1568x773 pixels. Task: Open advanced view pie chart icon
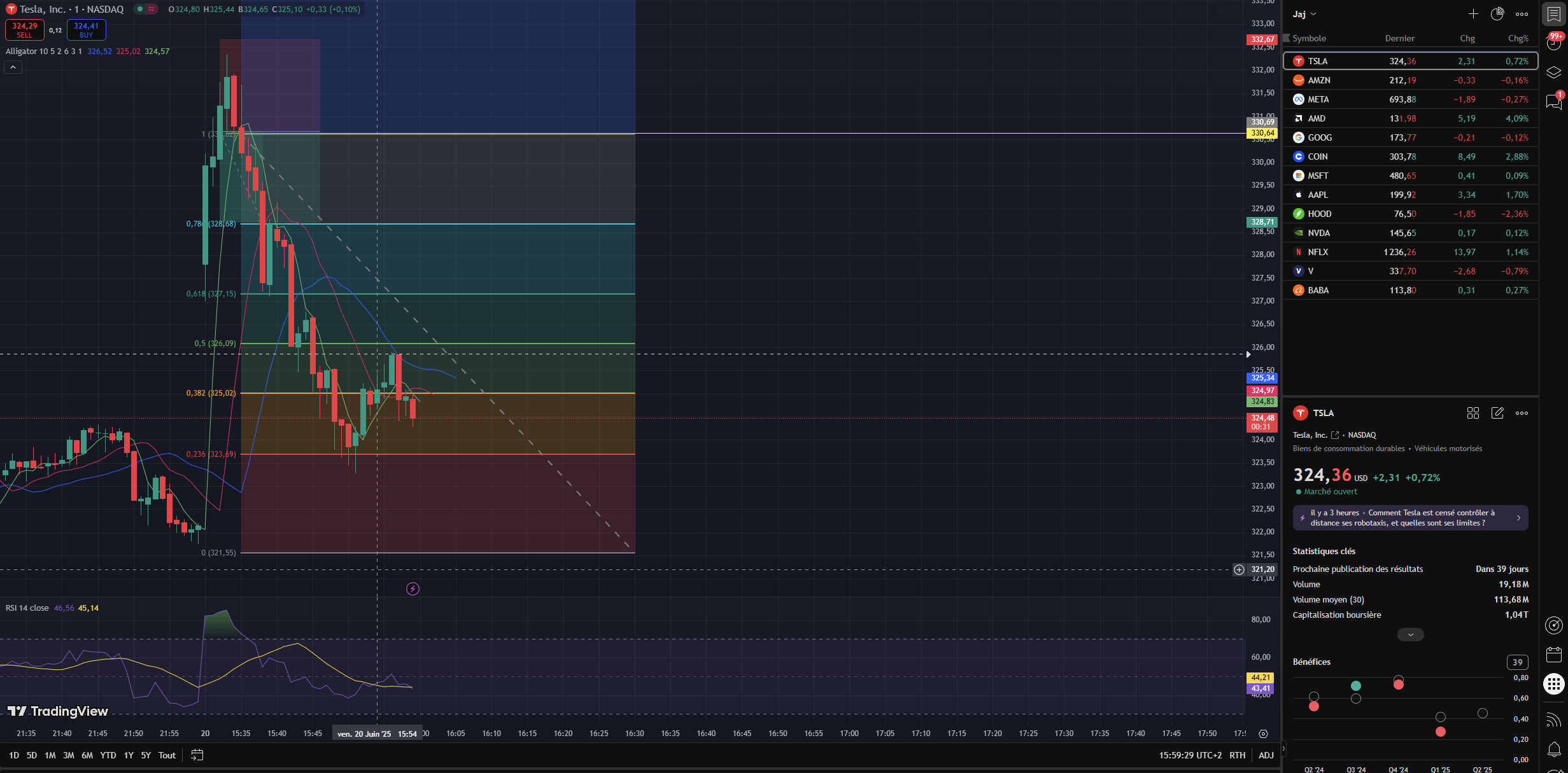click(x=1497, y=14)
